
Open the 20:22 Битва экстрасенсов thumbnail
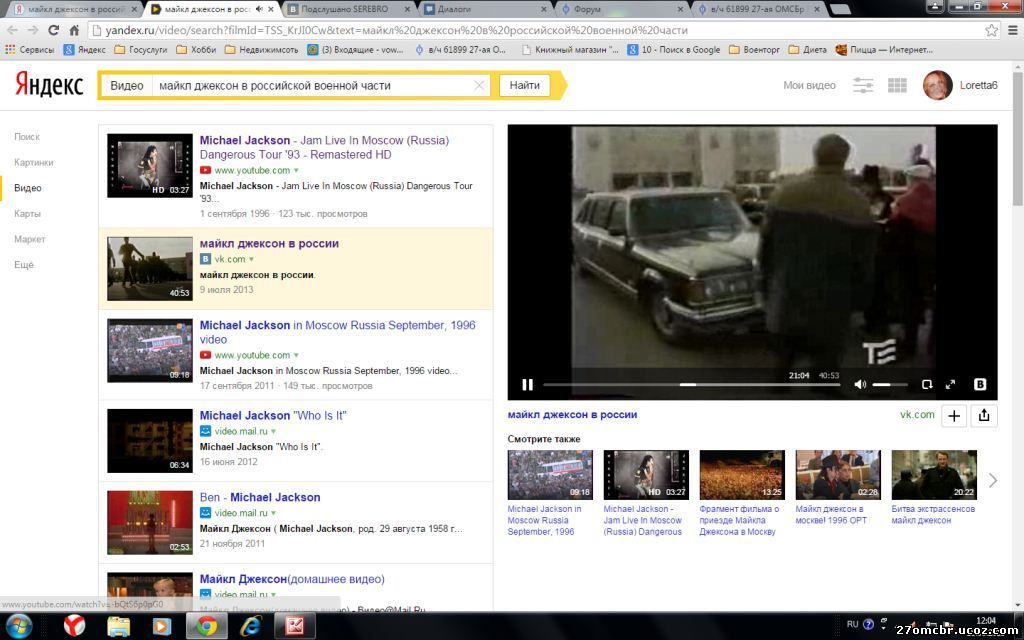click(x=934, y=475)
